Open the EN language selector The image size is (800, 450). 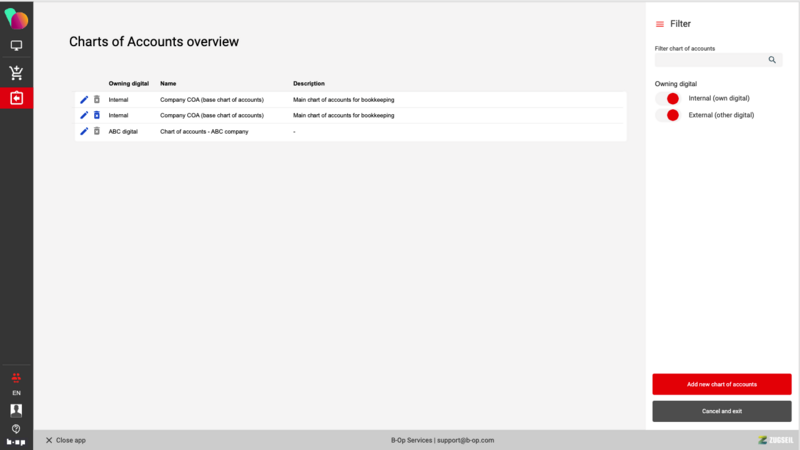16,393
